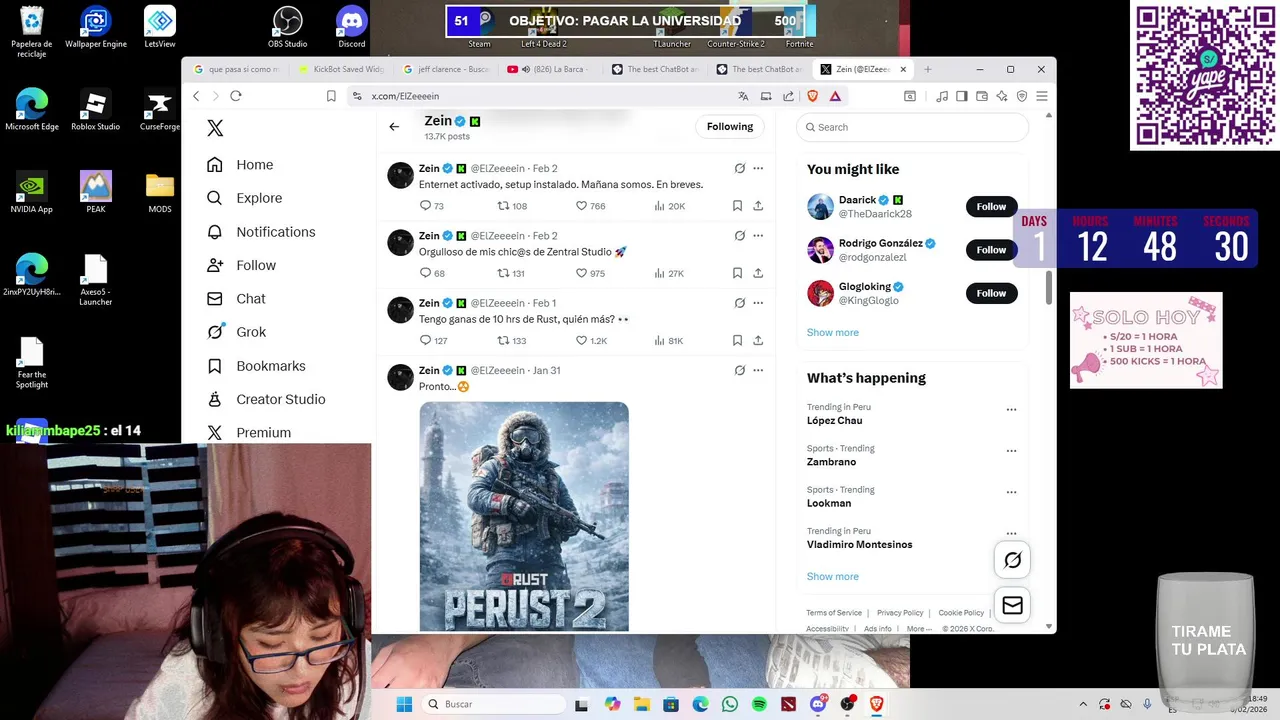Screen dimensions: 1280x720
Task: Open more options for López Chau trend
Action: click(1011, 410)
